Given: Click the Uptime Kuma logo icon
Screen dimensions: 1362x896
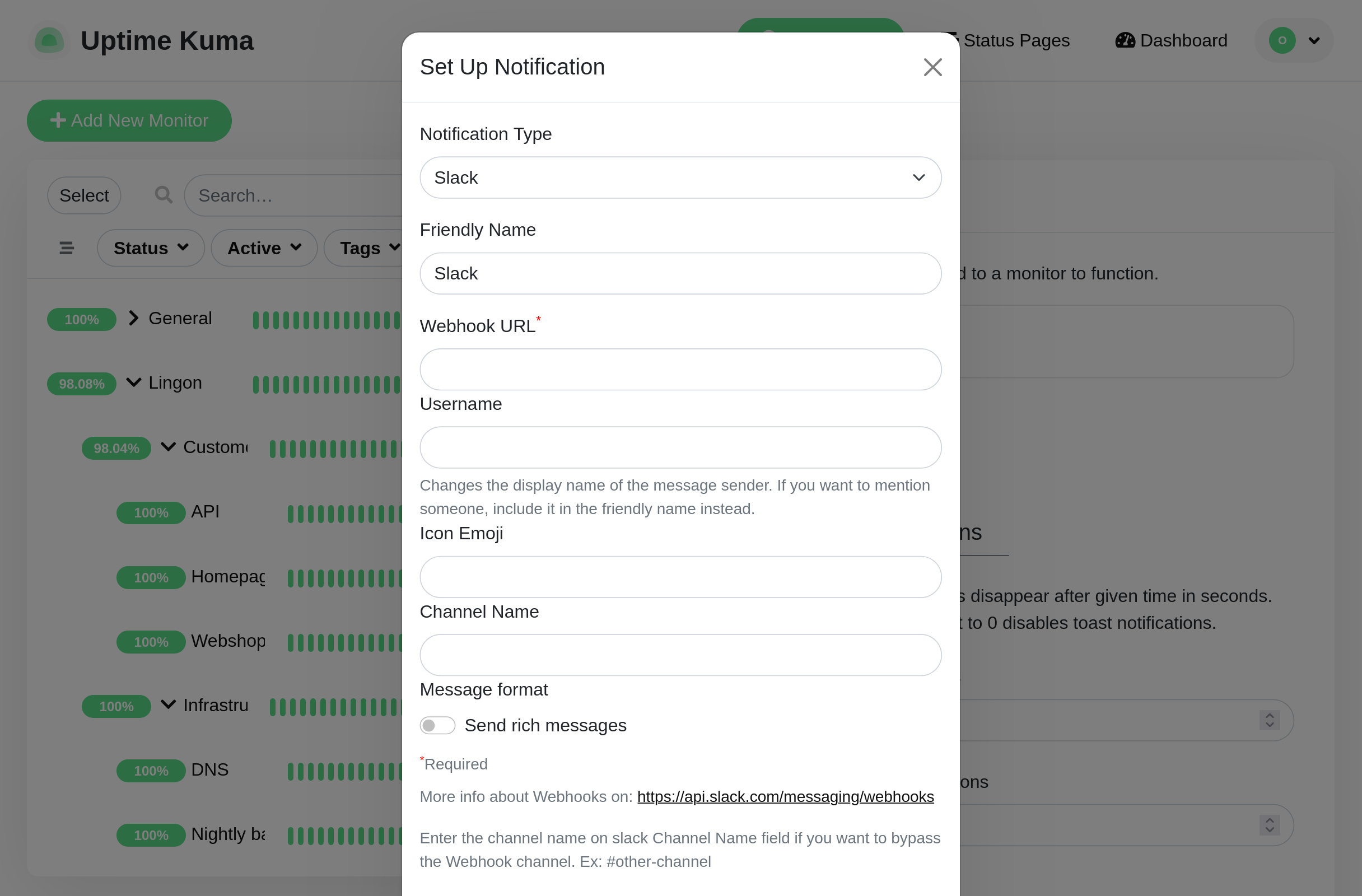Looking at the screenshot, I should coord(49,41).
